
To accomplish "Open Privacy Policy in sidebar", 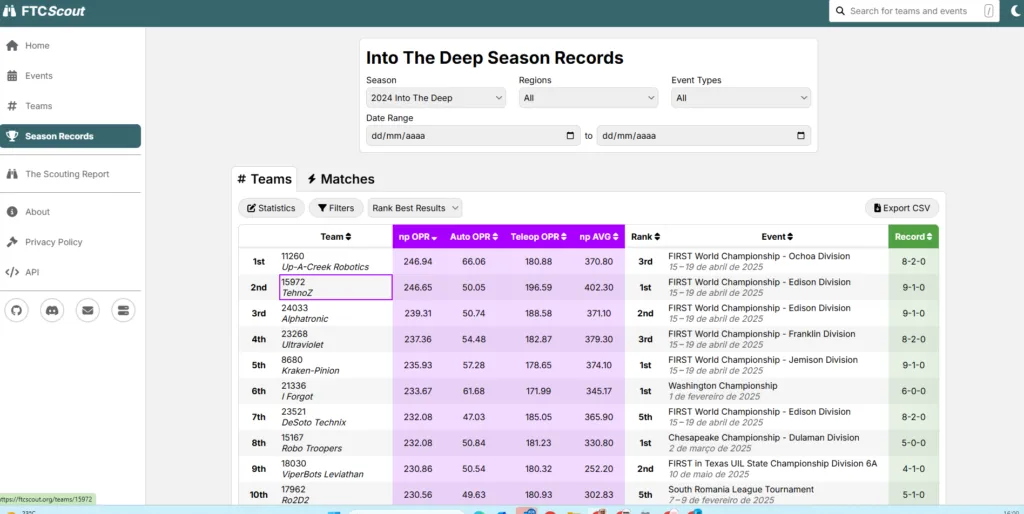I will pos(71,242).
